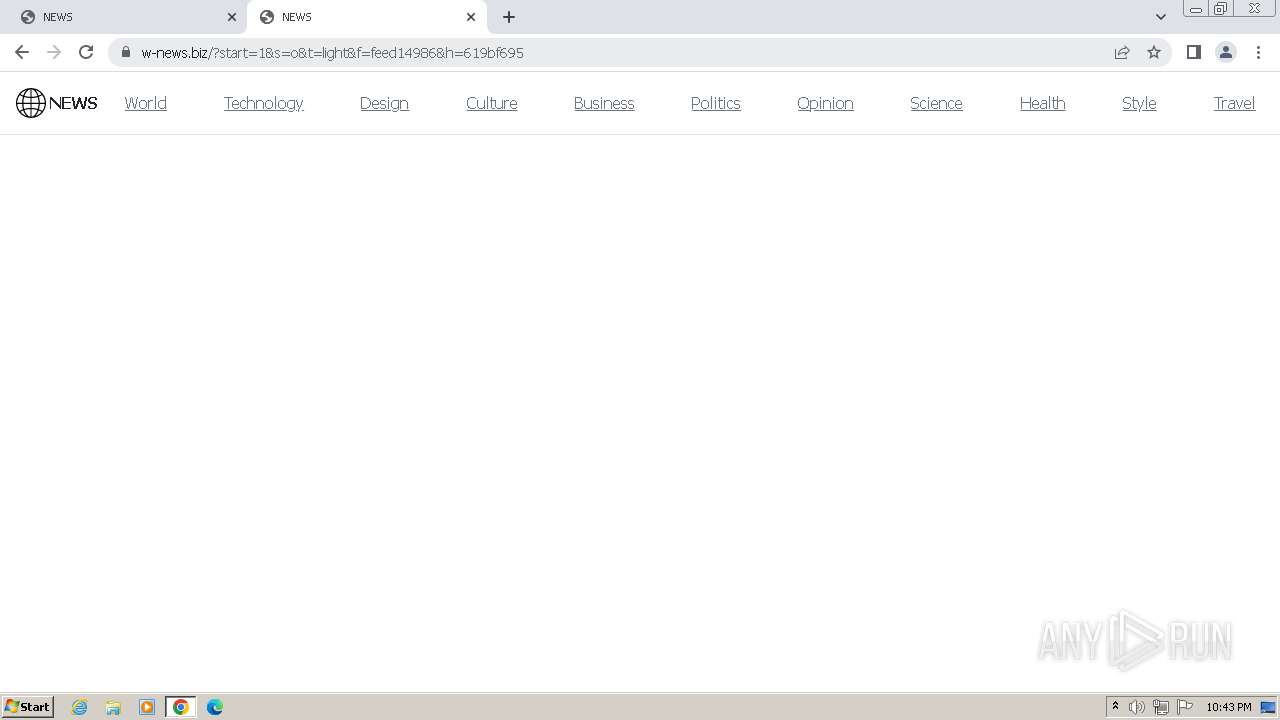Screen dimensions: 1280x720
Task: Close the first NEWS tab
Action: [232, 17]
